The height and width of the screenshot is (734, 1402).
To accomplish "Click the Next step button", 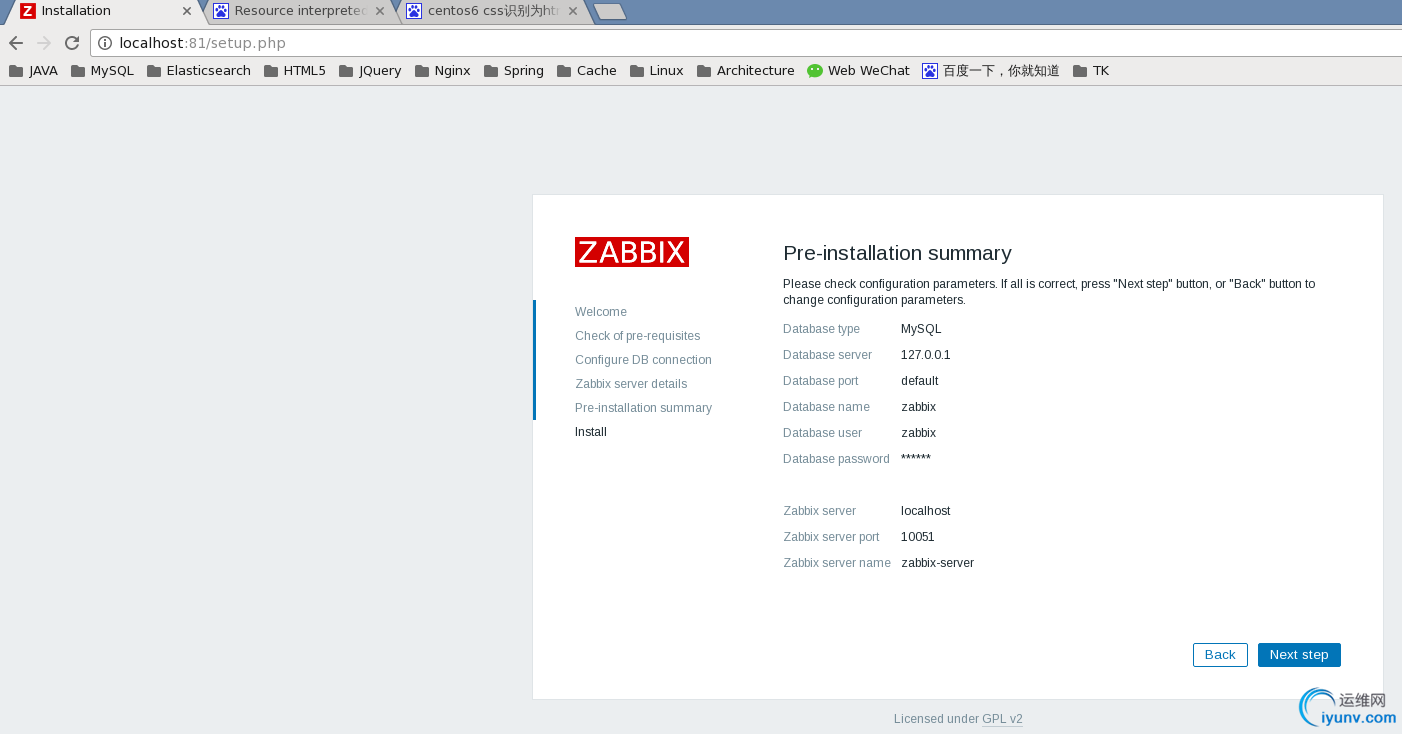I will (1299, 655).
